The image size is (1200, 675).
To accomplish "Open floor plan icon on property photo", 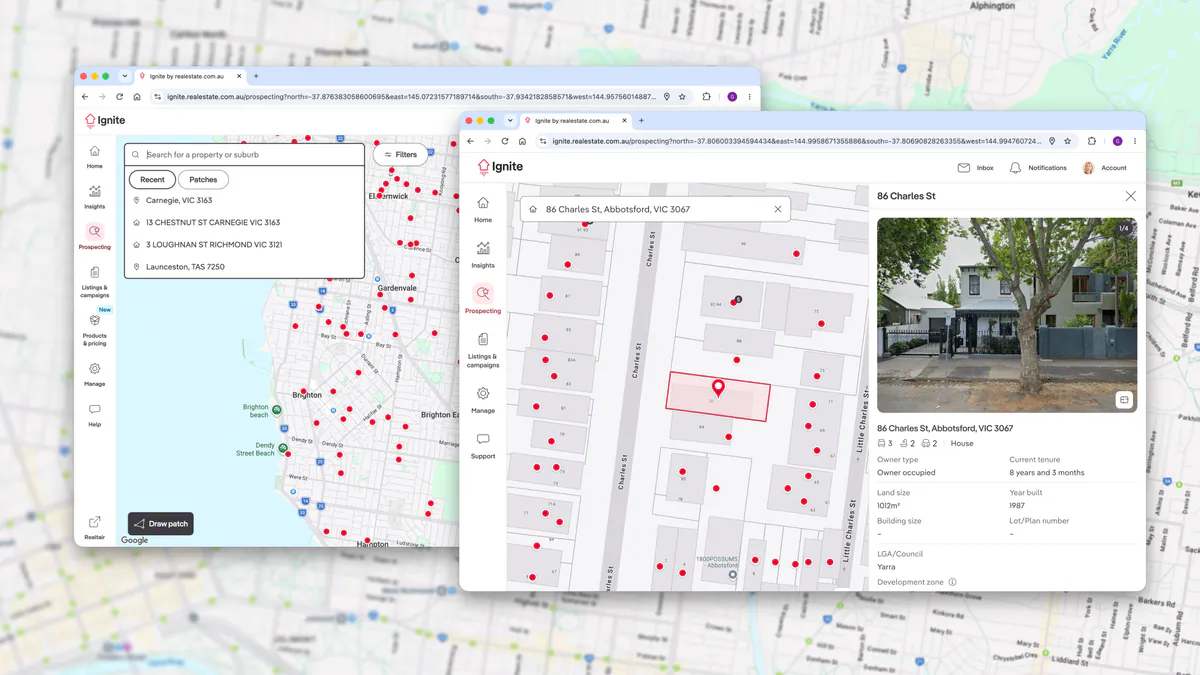I will point(1124,400).
